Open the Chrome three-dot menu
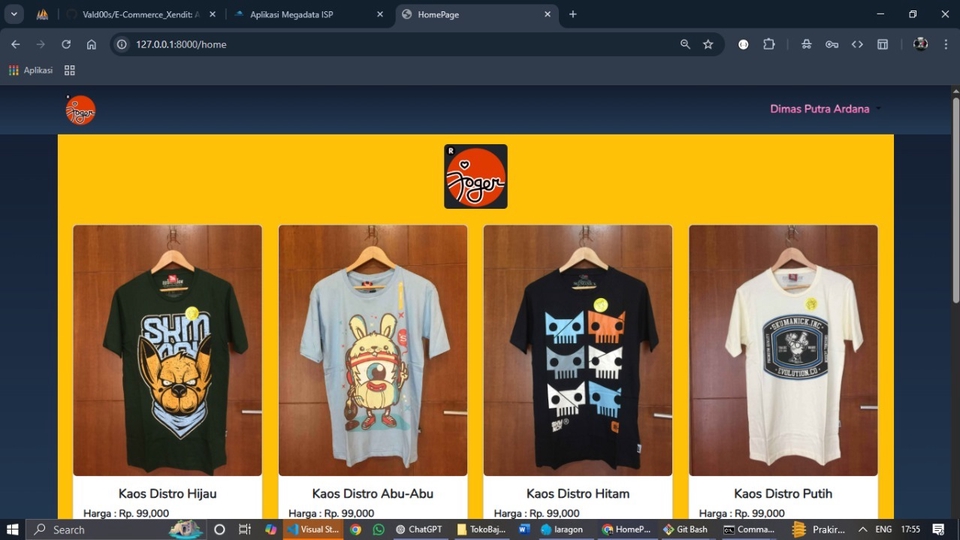960x540 pixels. point(946,44)
